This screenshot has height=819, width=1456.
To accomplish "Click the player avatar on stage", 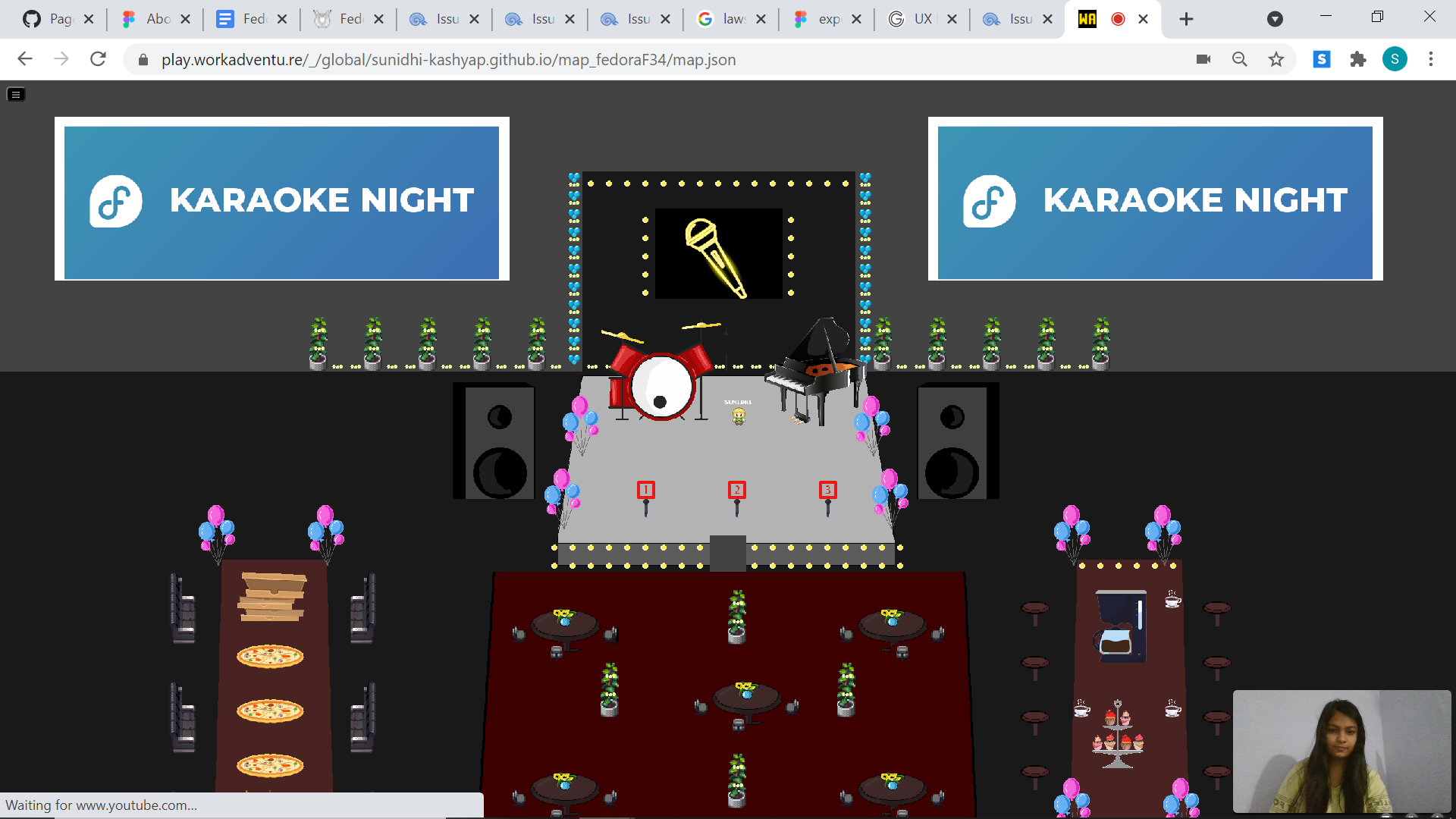I will pyautogui.click(x=739, y=416).
